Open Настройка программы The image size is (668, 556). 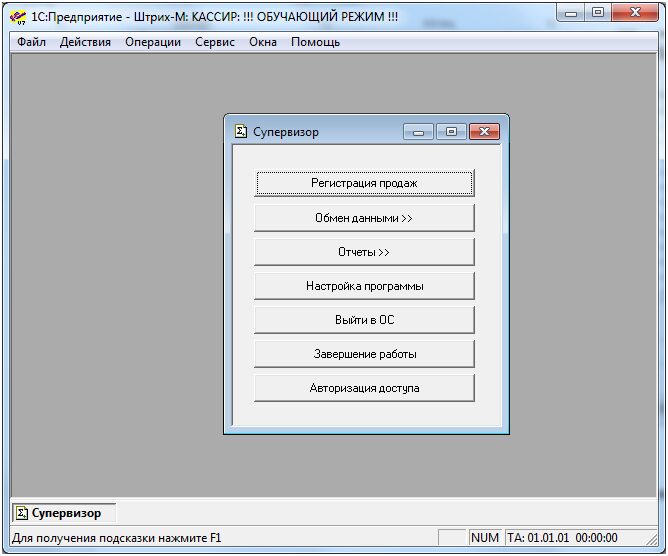(x=364, y=286)
